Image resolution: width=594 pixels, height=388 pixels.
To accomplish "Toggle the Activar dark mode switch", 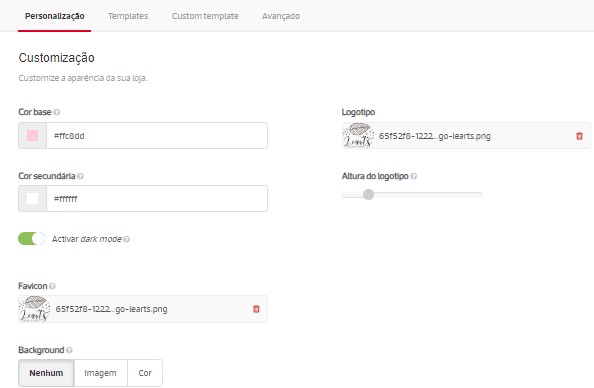I will [x=31, y=239].
